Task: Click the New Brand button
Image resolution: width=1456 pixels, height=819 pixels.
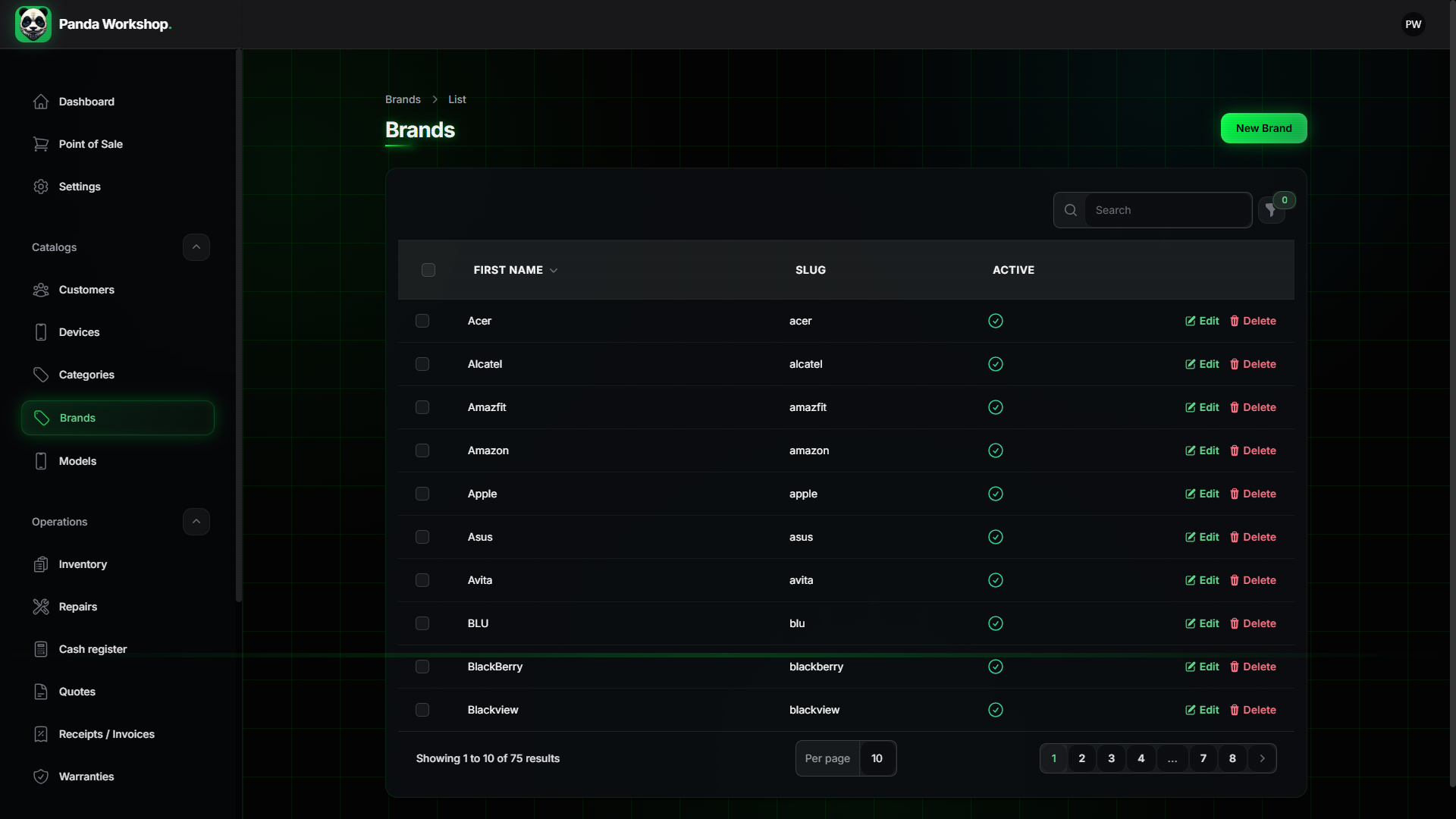Action: pyautogui.click(x=1263, y=128)
